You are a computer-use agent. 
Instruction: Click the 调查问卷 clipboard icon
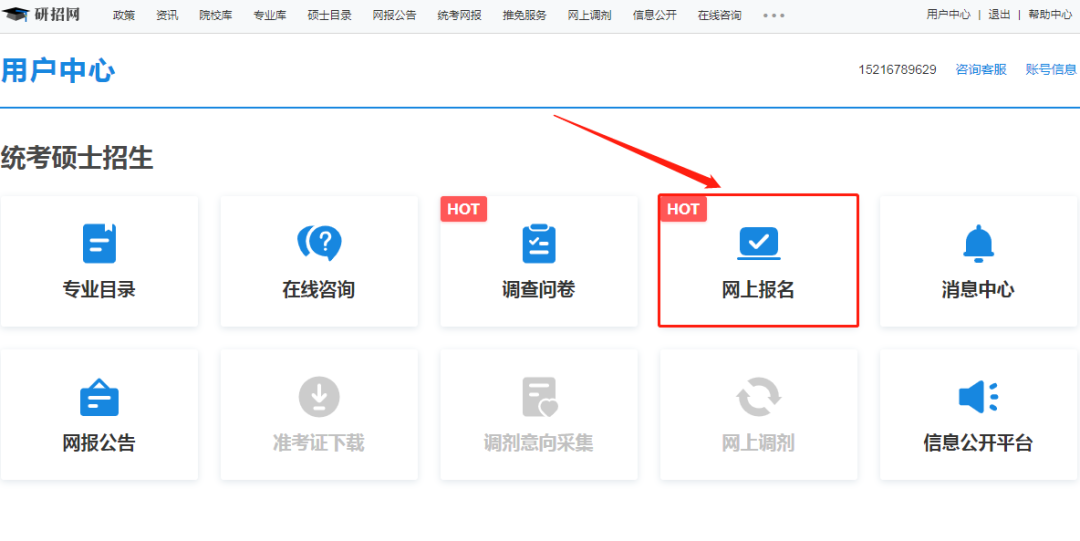tap(539, 243)
